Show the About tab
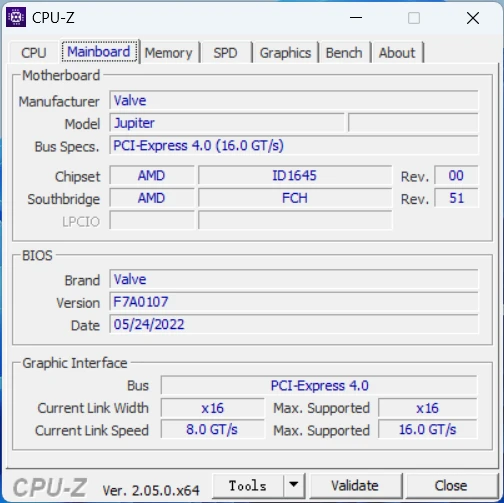Image resolution: width=504 pixels, height=503 pixels. (x=397, y=53)
